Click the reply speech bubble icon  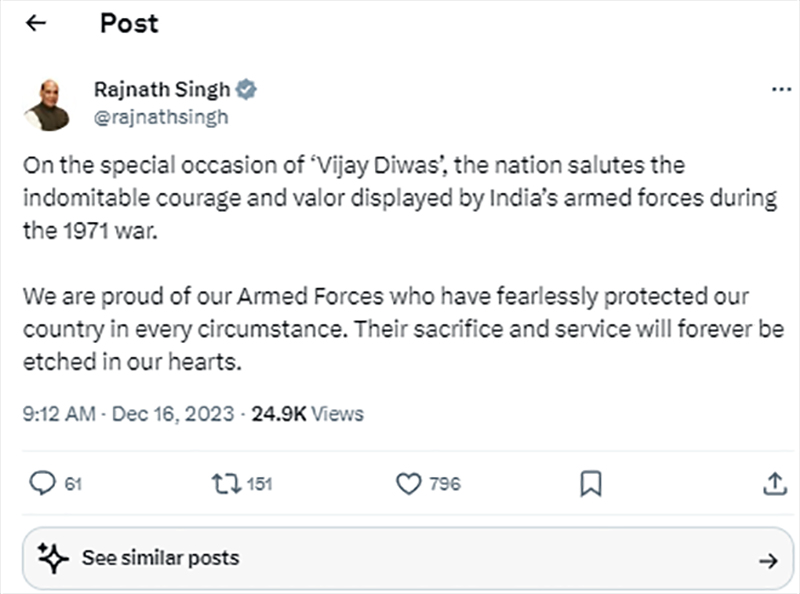41,484
